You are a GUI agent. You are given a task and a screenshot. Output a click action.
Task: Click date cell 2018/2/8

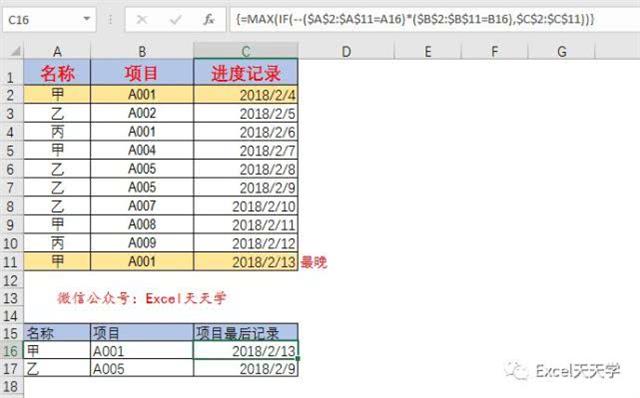[246, 169]
